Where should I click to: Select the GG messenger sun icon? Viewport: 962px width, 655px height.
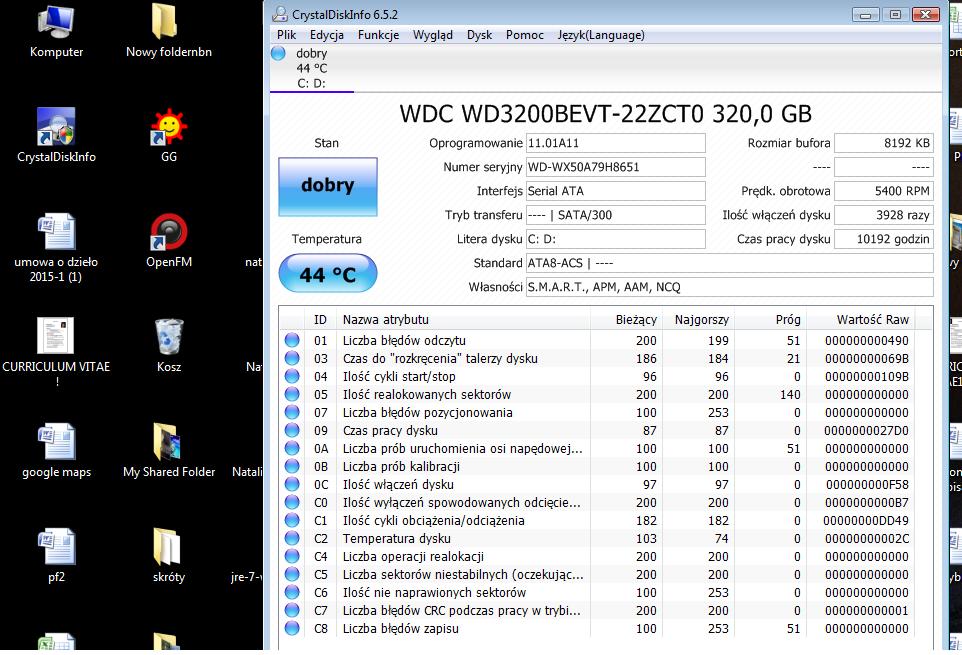pyautogui.click(x=169, y=127)
